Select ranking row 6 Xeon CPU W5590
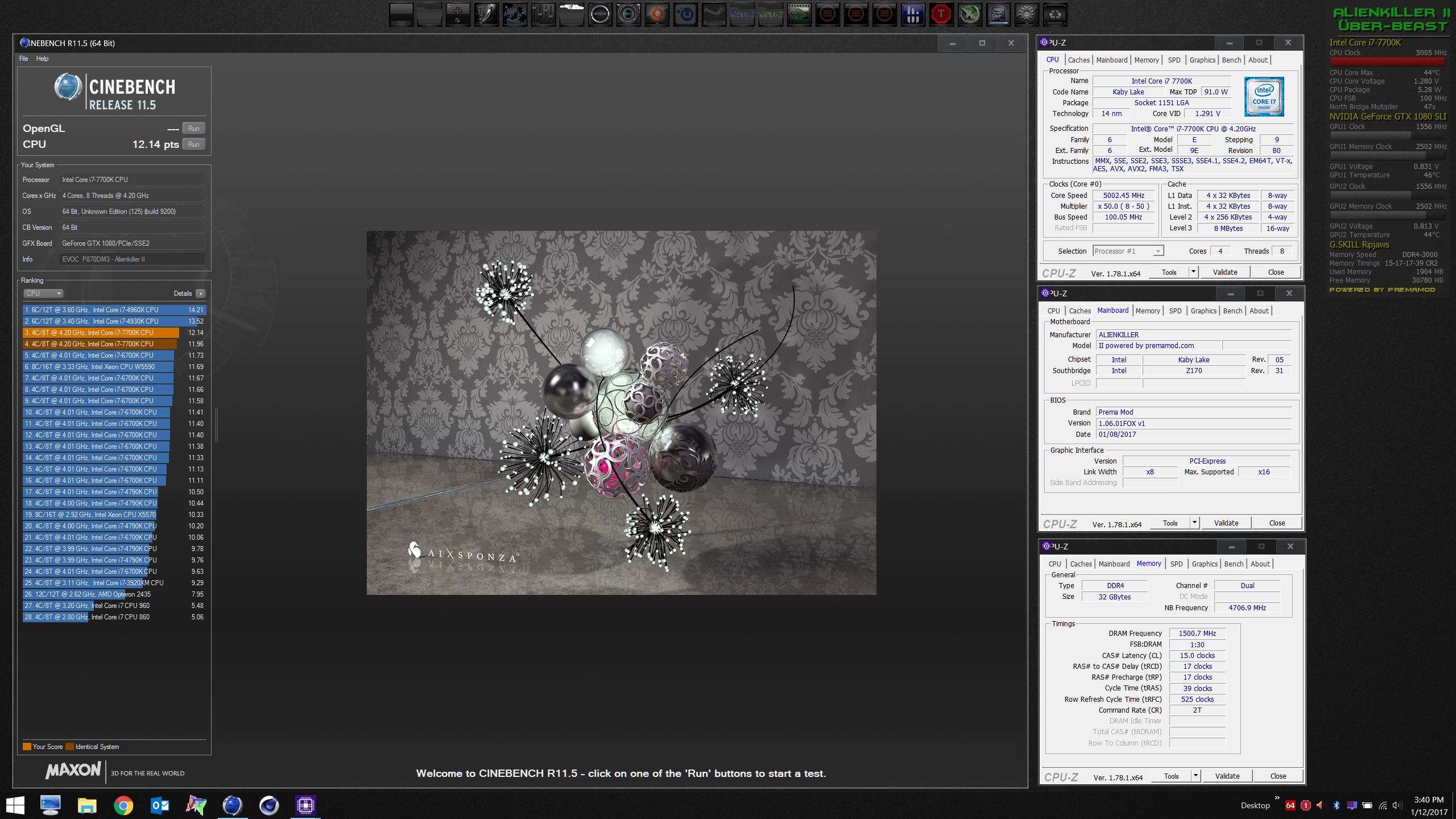This screenshot has width=1456, height=819. [x=114, y=367]
